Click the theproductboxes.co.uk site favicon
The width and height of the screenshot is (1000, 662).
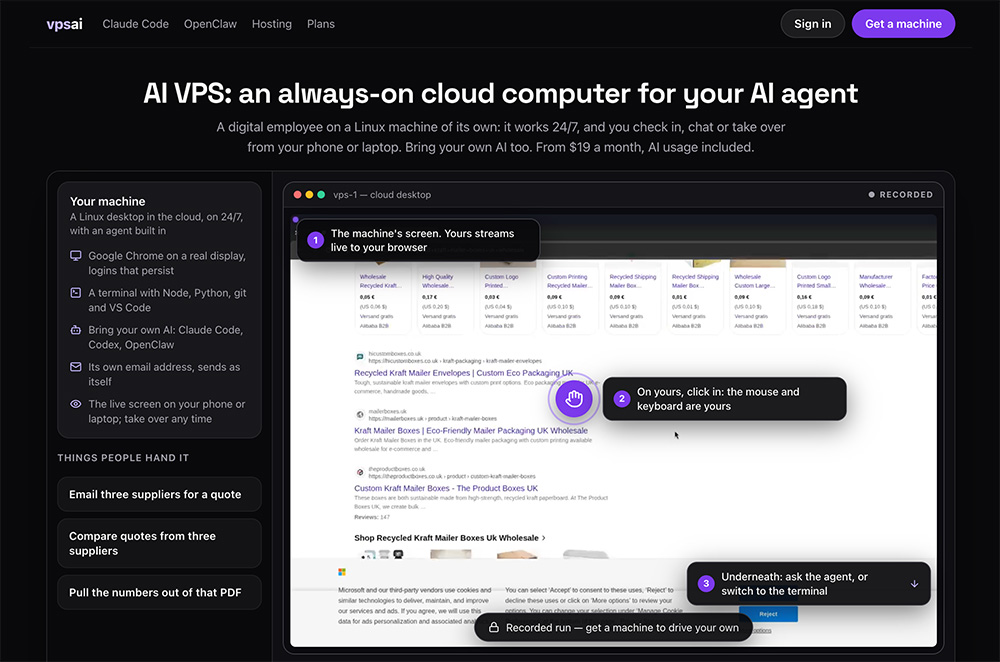pyautogui.click(x=360, y=472)
